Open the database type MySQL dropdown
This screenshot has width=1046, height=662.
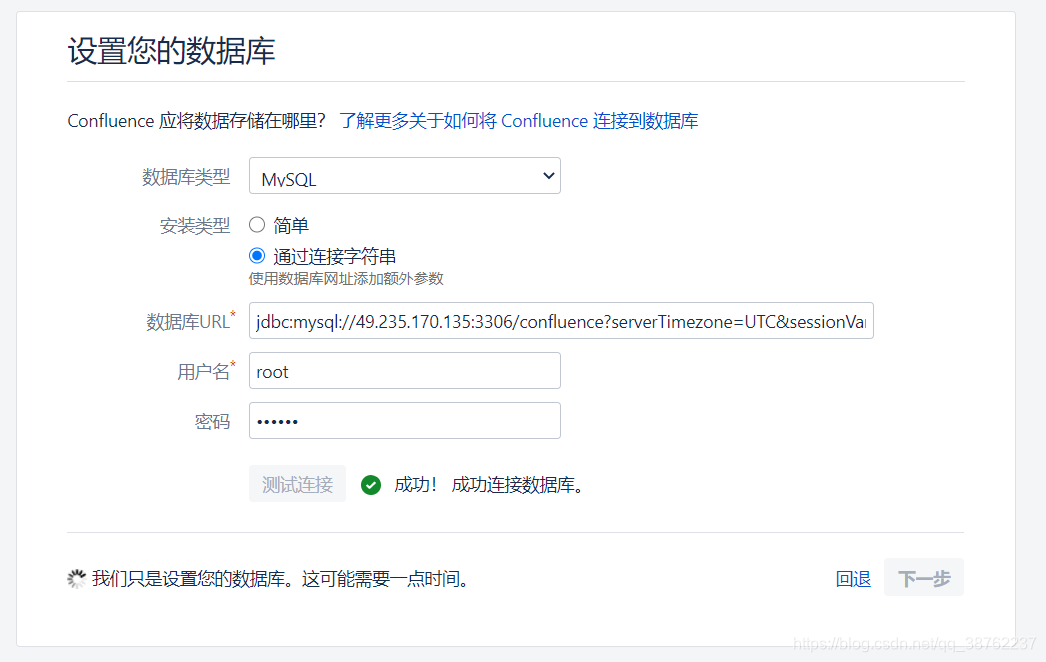[404, 176]
